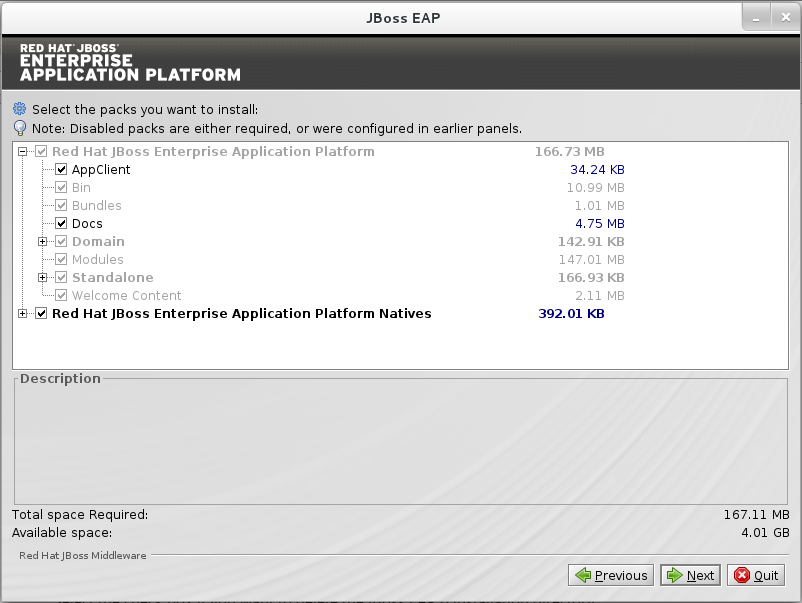Collapse the Red Hat JBoss Enterprise Application Platform tree
This screenshot has width=802, height=603.
coord(23,152)
